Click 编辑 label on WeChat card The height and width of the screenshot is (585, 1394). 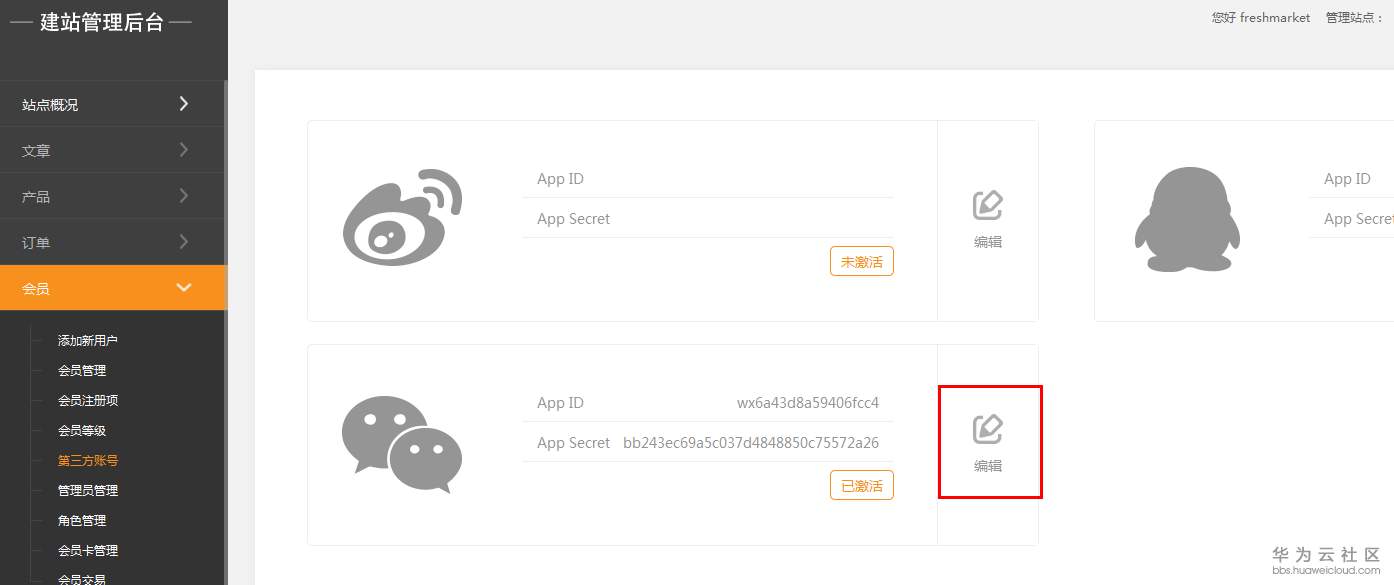(988, 466)
